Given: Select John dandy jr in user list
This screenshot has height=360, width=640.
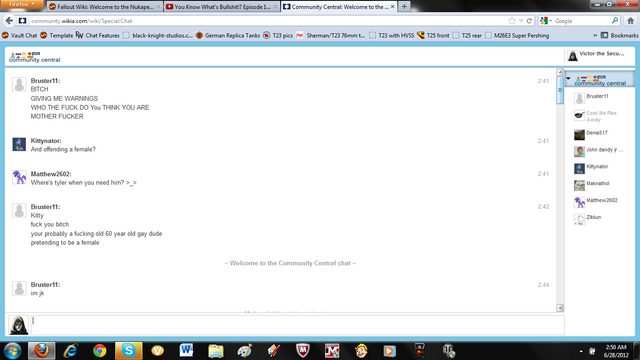Looking at the screenshot, I should tap(603, 151).
